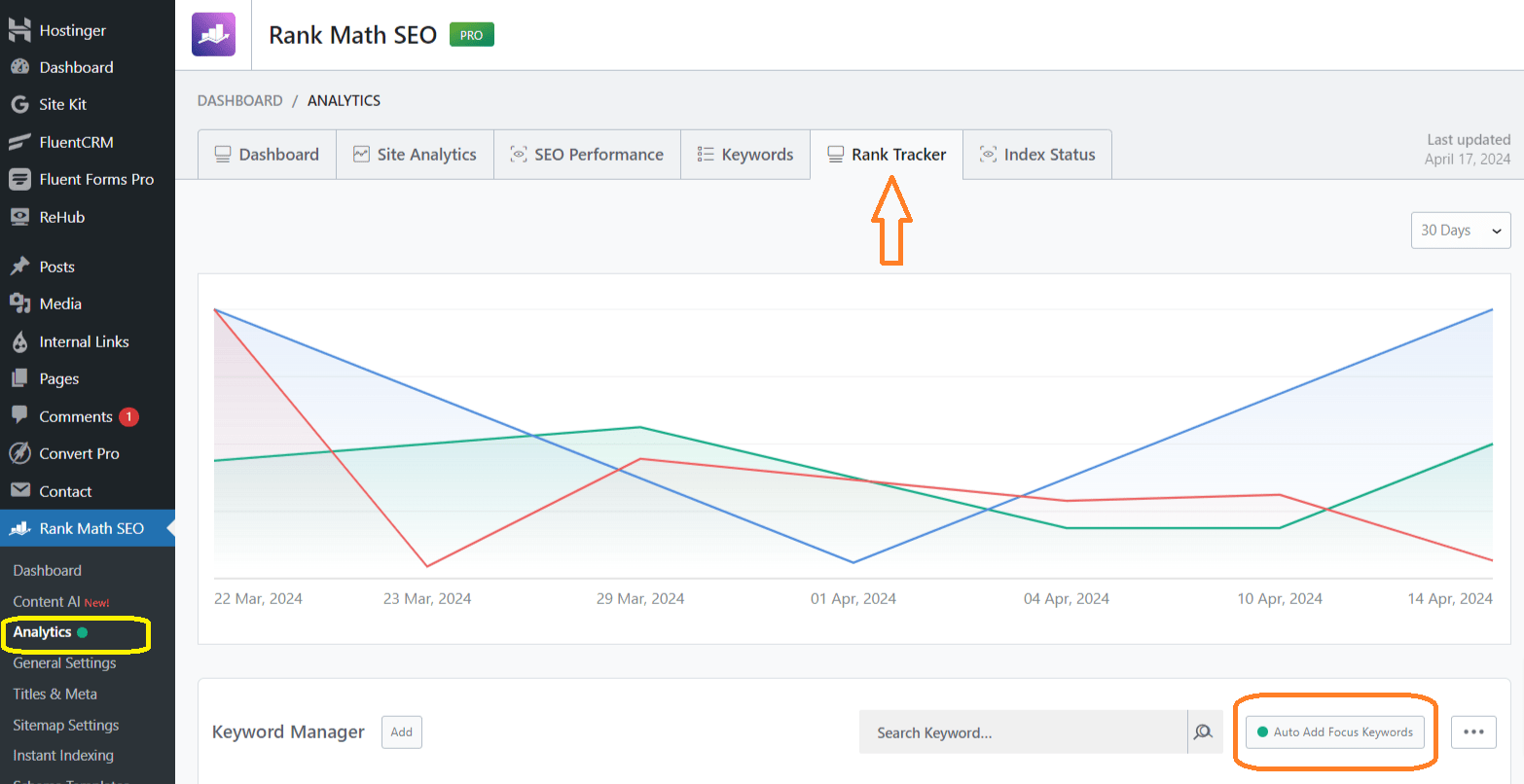Click the 10 Apr, 2024 chart date label
Viewport: 1524px width, 784px height.
coord(1280,599)
